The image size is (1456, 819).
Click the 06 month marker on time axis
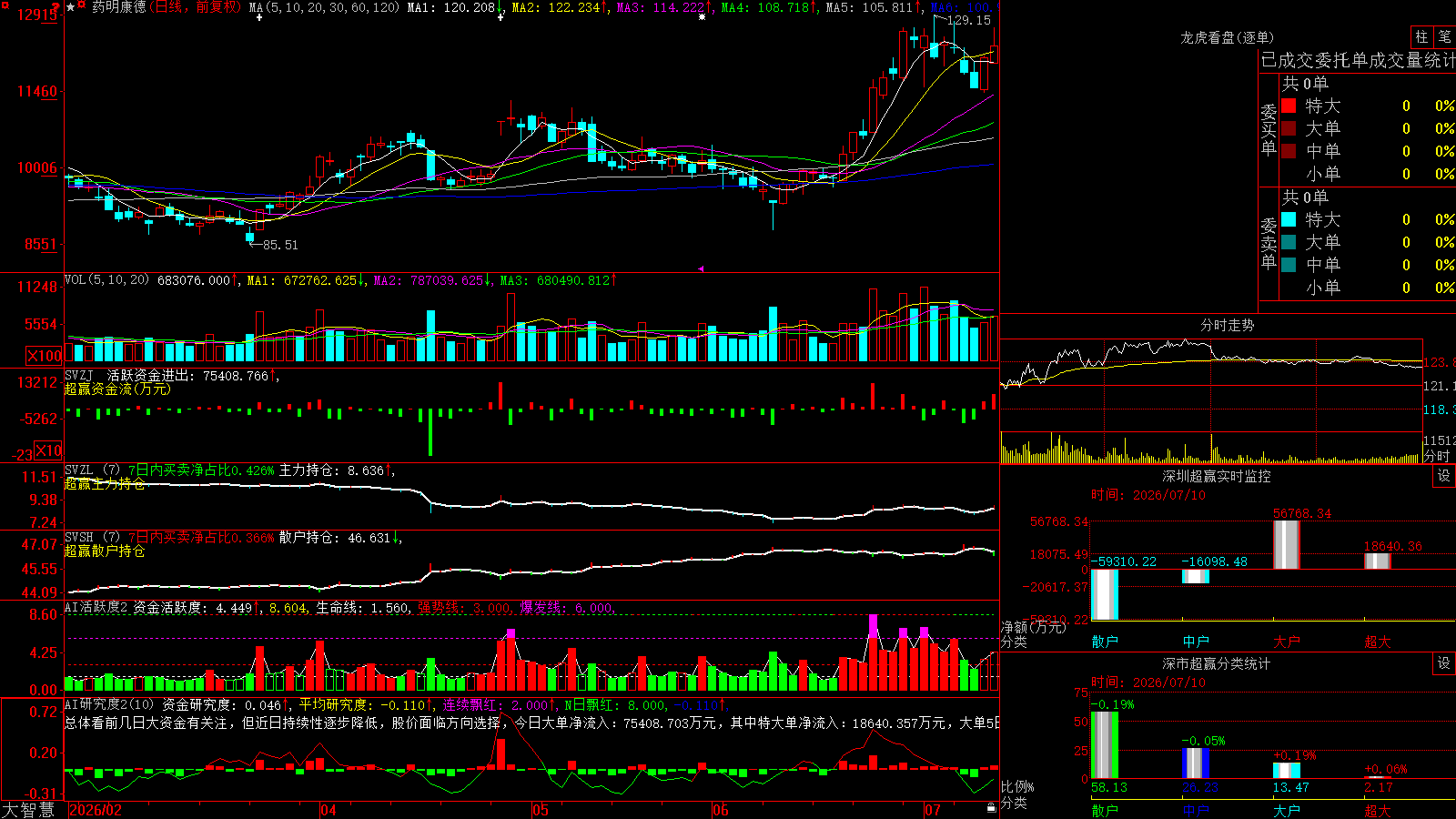pyautogui.click(x=721, y=810)
